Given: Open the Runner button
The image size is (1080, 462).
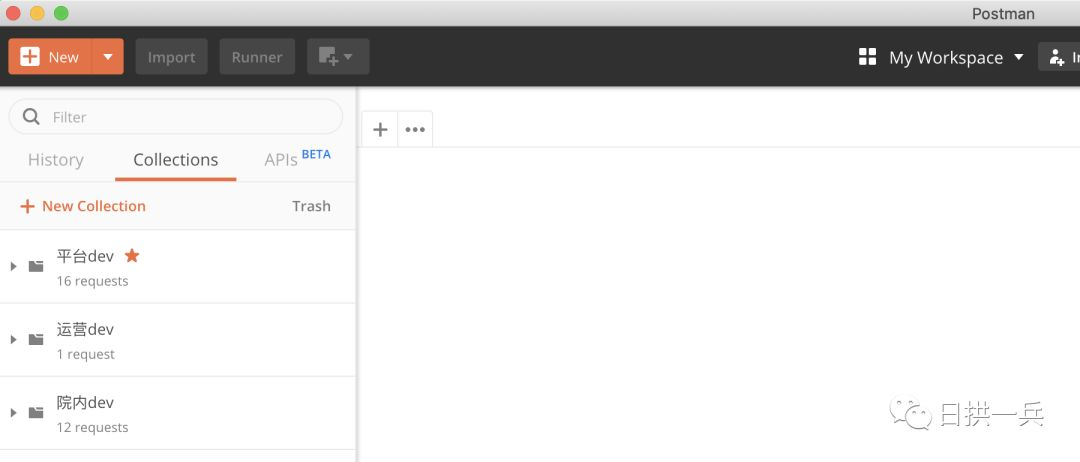Looking at the screenshot, I should pyautogui.click(x=257, y=57).
